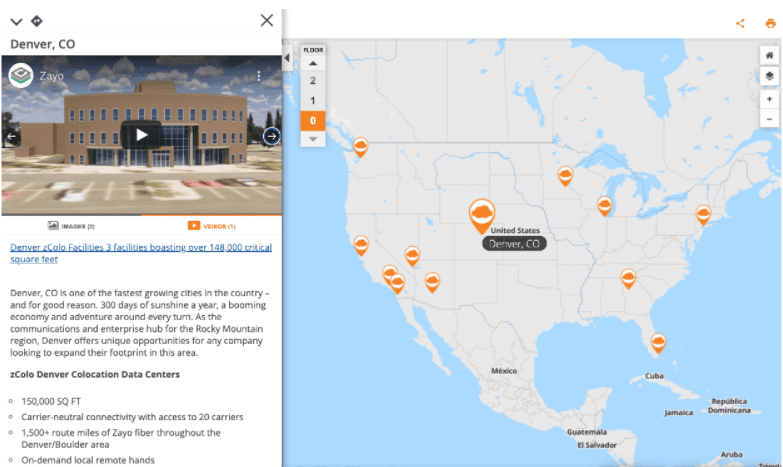
Task: Switch to the Videos (1) tab
Action: coord(211,226)
